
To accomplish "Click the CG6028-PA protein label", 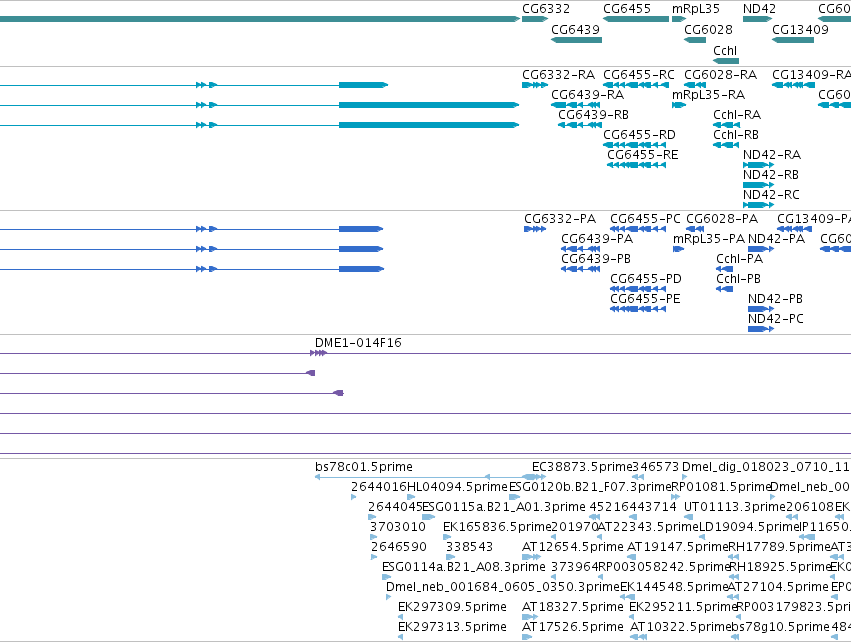I will tap(722, 219).
